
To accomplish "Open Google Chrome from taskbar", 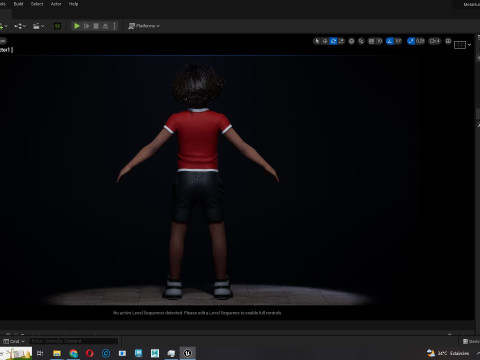I will 73,353.
